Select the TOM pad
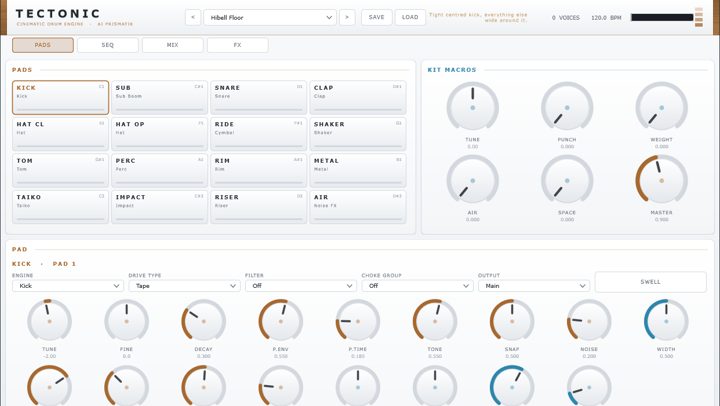Image resolution: width=720 pixels, height=406 pixels. 61,170
